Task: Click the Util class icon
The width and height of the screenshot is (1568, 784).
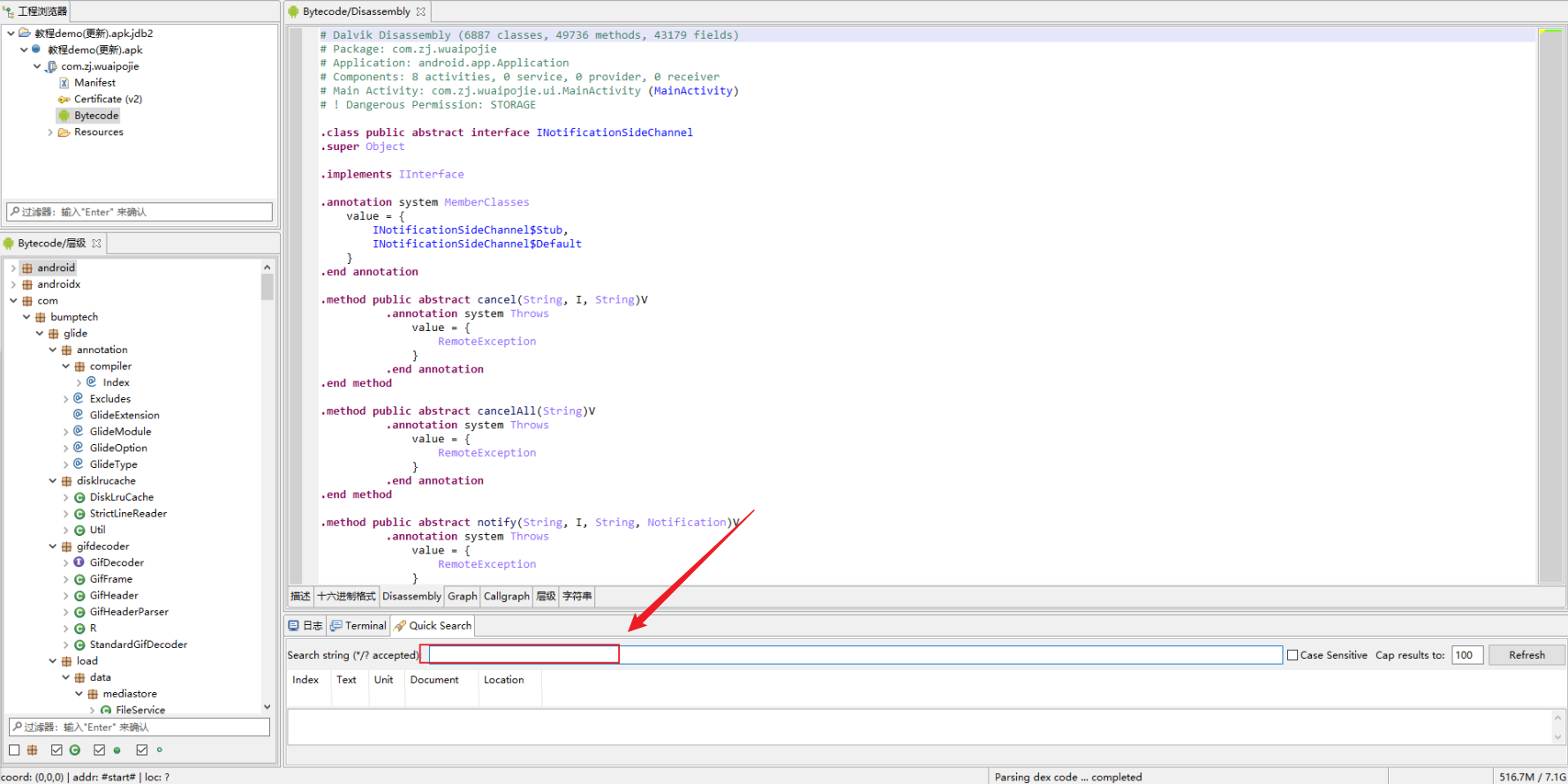Action: coord(79,531)
